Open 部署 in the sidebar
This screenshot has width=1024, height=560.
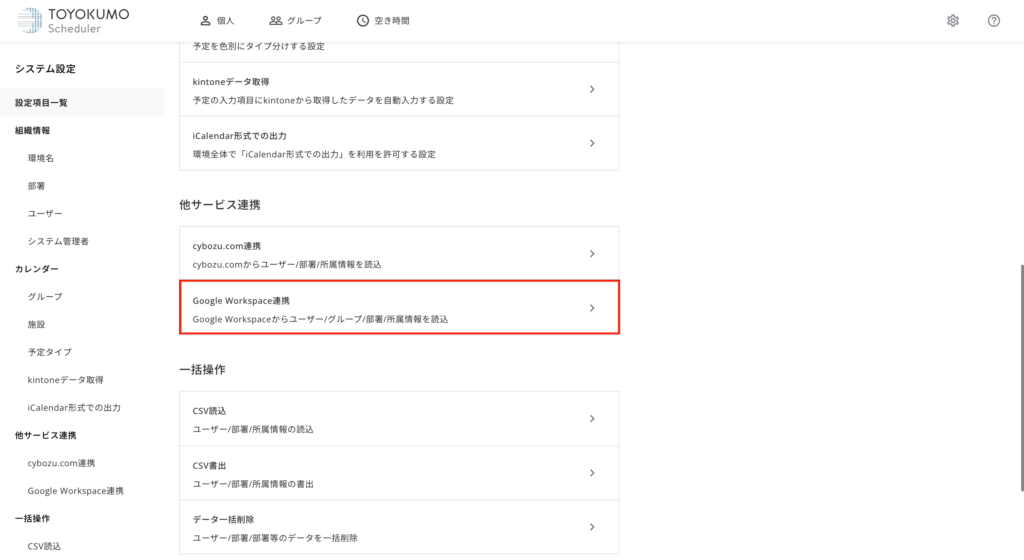point(36,186)
